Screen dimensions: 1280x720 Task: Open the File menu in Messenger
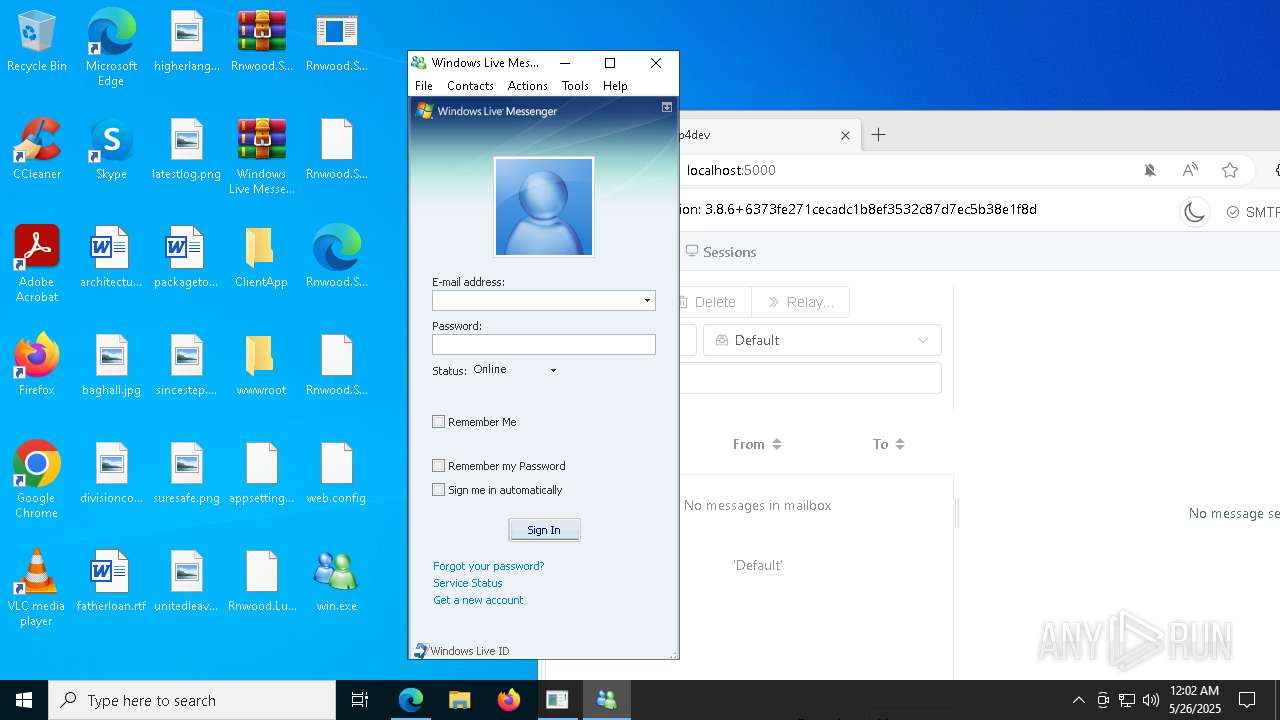click(424, 86)
